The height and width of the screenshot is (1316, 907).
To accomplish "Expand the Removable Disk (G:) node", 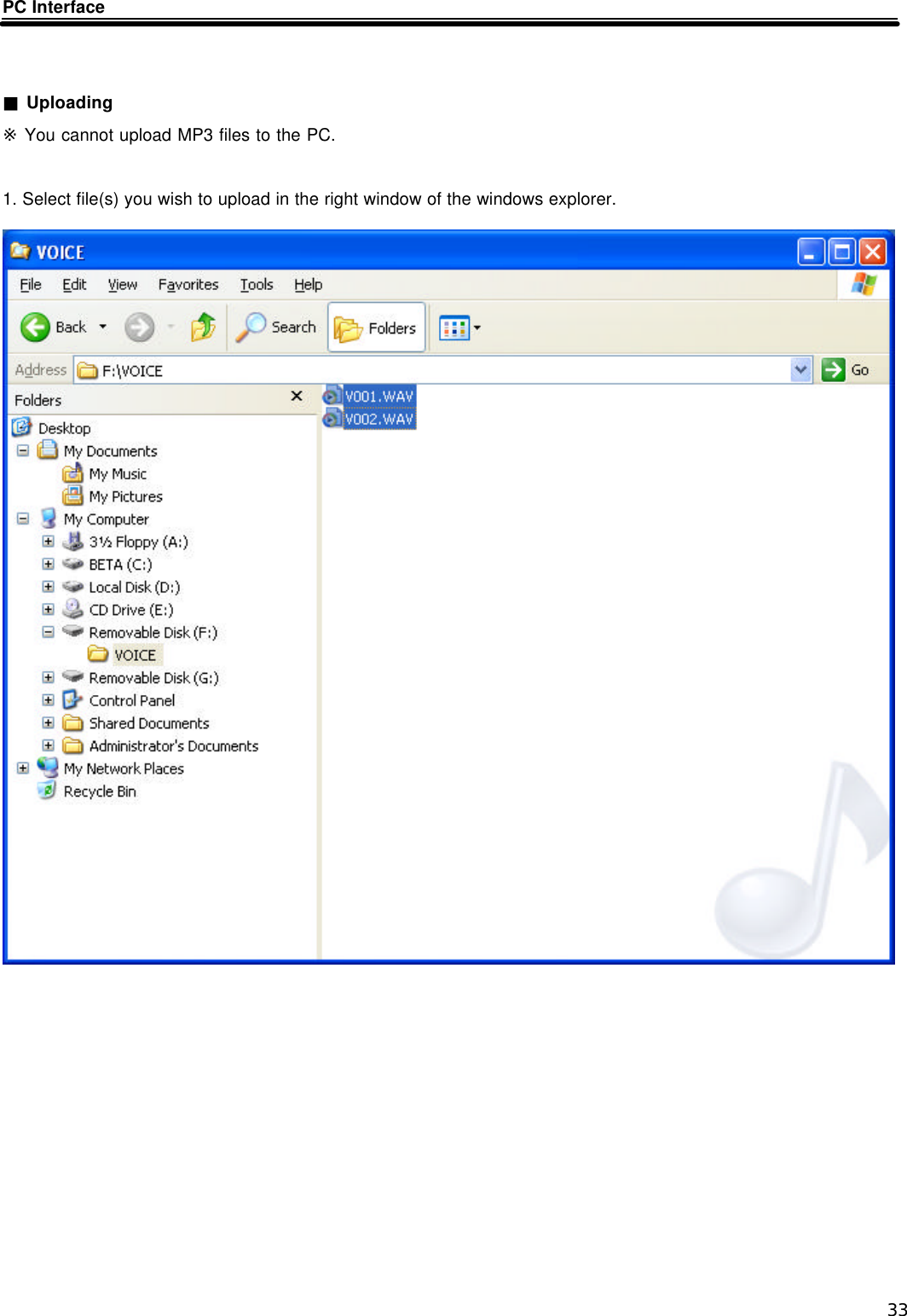I will pos(49,677).
